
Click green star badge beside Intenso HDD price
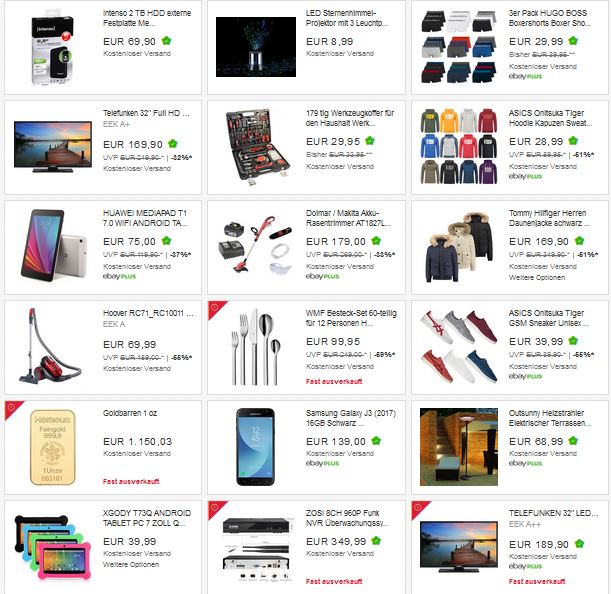[x=166, y=41]
